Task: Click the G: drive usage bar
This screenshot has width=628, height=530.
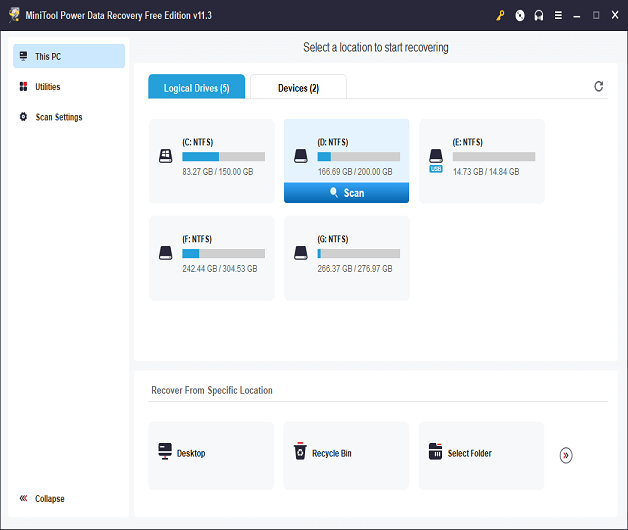Action: (x=358, y=253)
